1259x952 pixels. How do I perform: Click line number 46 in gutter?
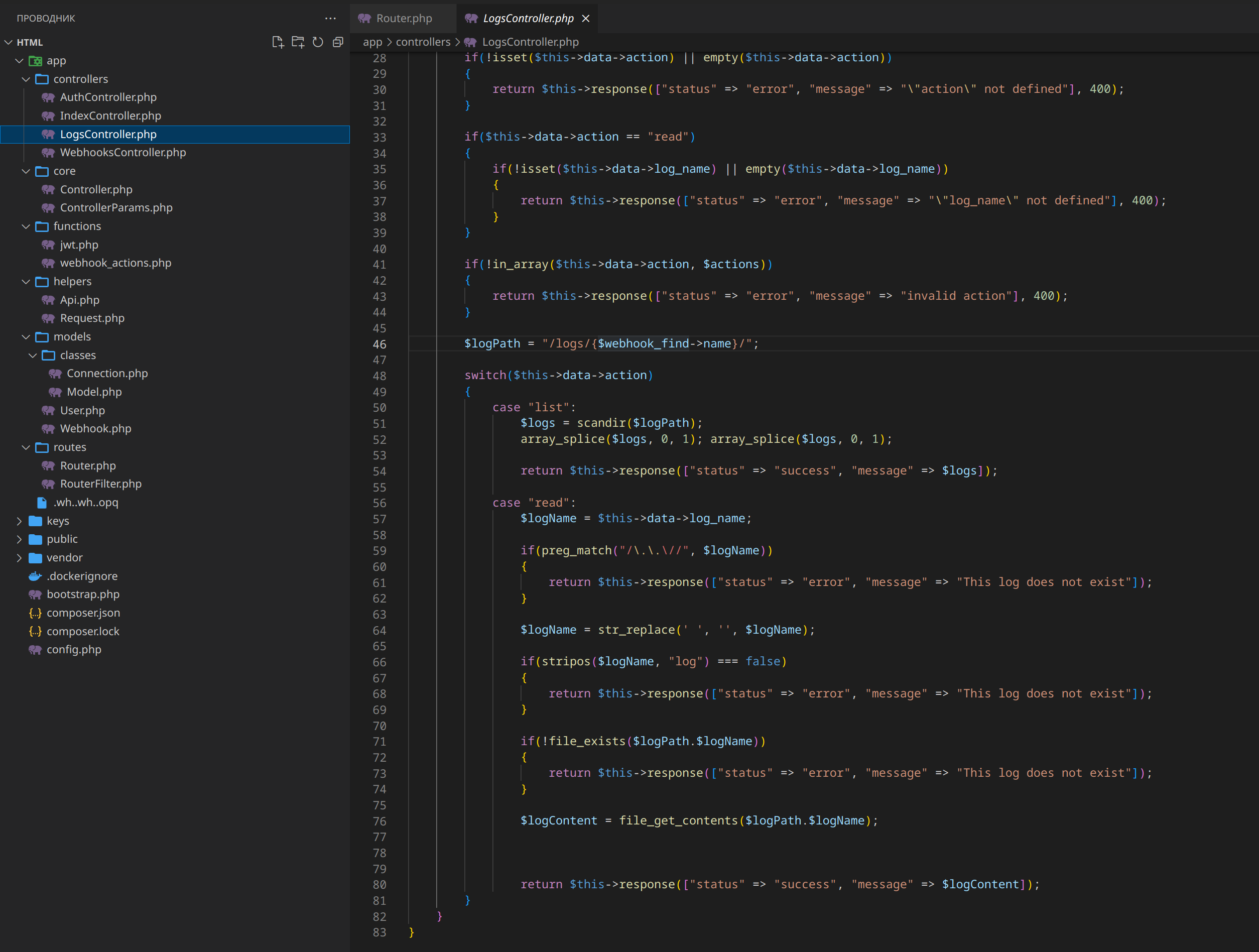[x=379, y=344]
